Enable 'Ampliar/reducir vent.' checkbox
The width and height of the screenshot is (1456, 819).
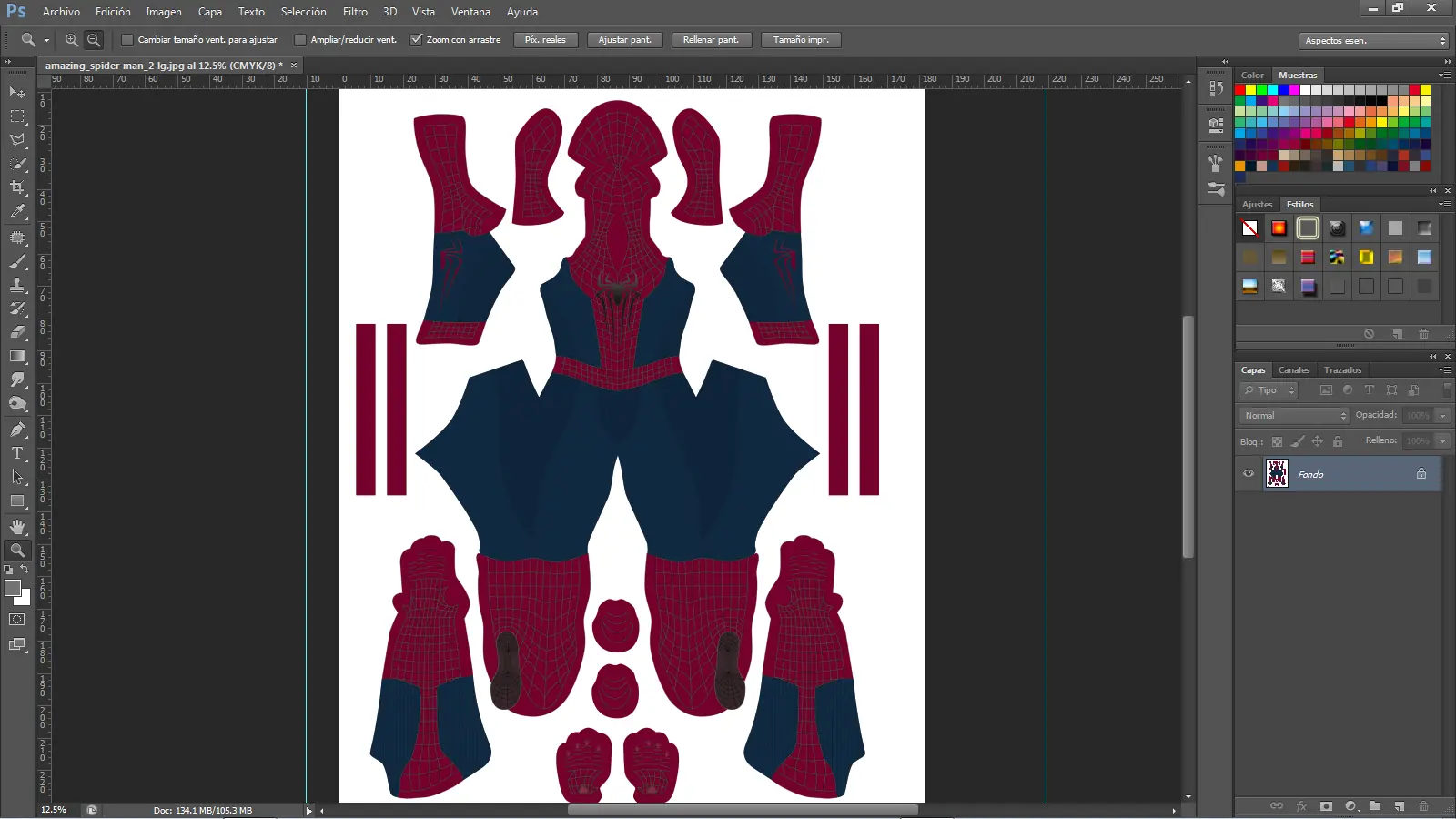(x=300, y=40)
